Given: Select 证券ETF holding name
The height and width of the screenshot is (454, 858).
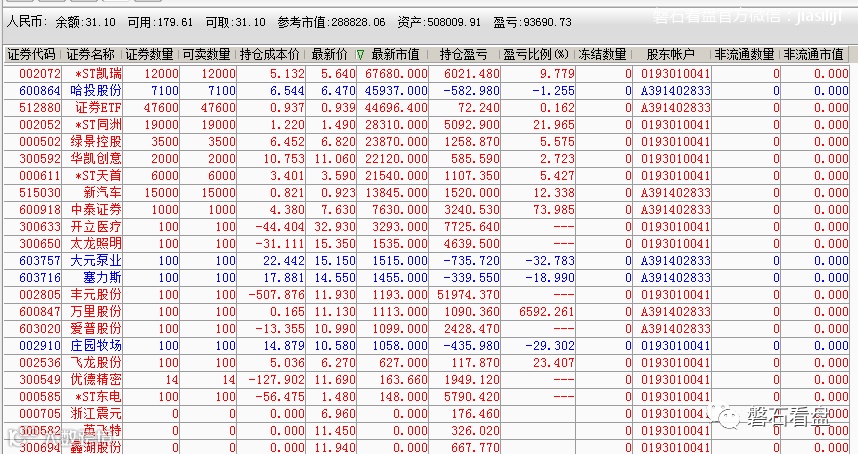Looking at the screenshot, I should 98,107.
